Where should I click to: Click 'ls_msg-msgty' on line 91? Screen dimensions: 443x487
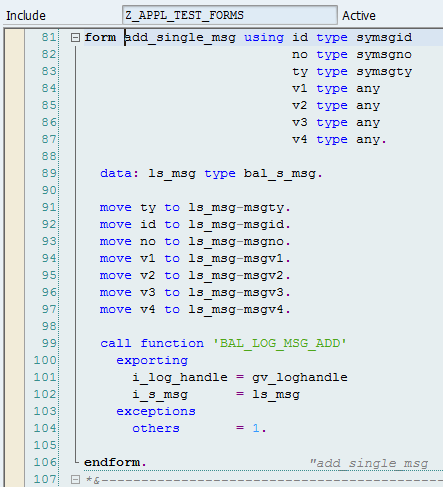pos(236,208)
